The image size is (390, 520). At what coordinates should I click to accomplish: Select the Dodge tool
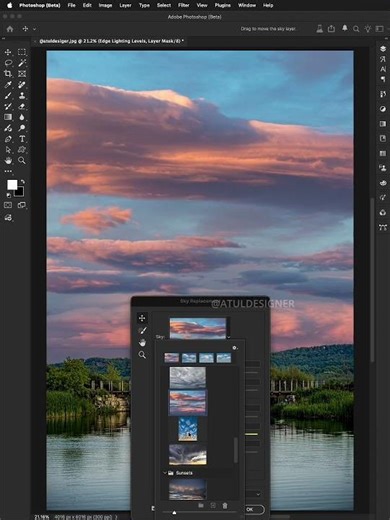pos(22,128)
